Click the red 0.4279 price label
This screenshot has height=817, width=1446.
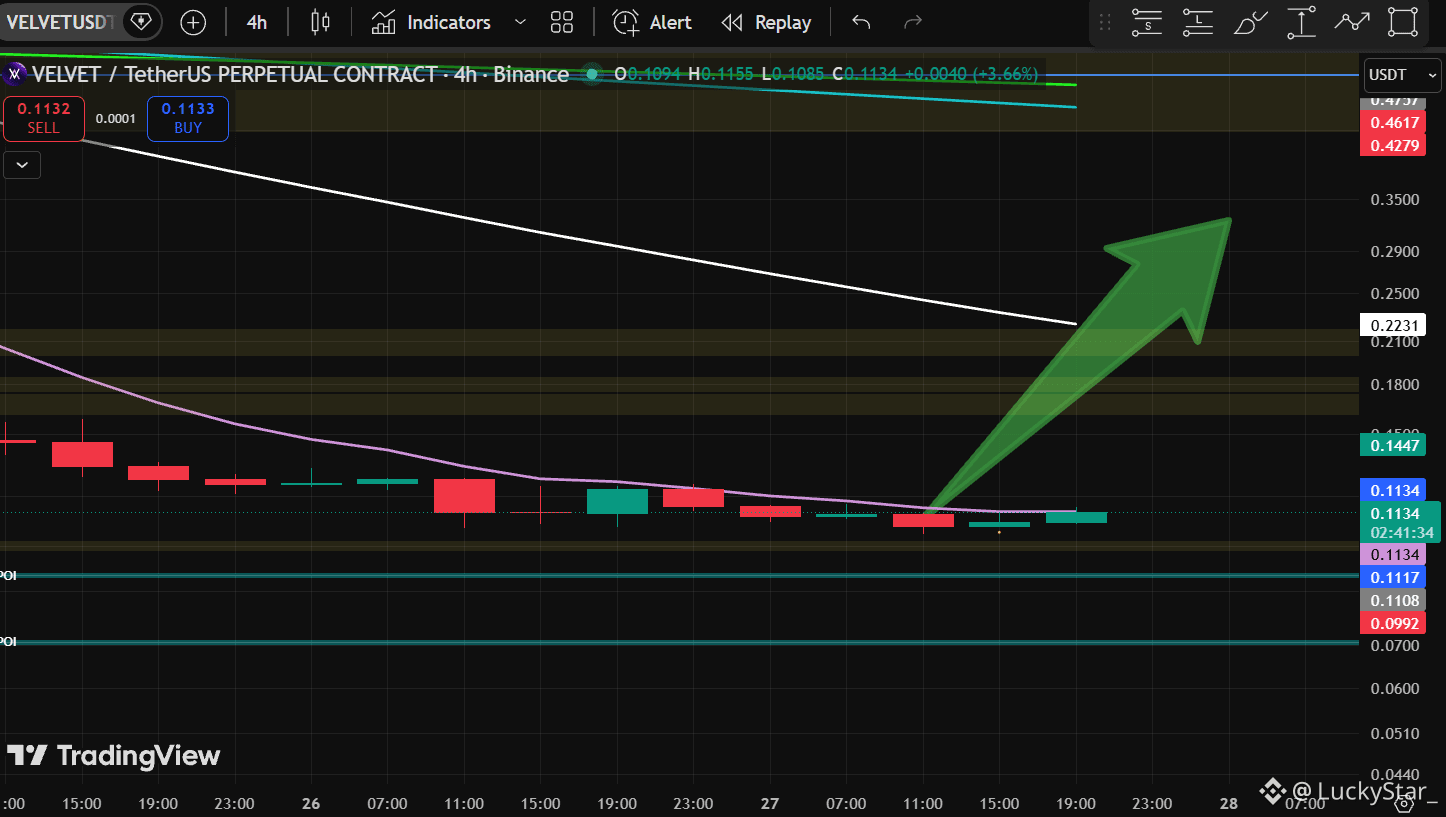pyautogui.click(x=1395, y=146)
